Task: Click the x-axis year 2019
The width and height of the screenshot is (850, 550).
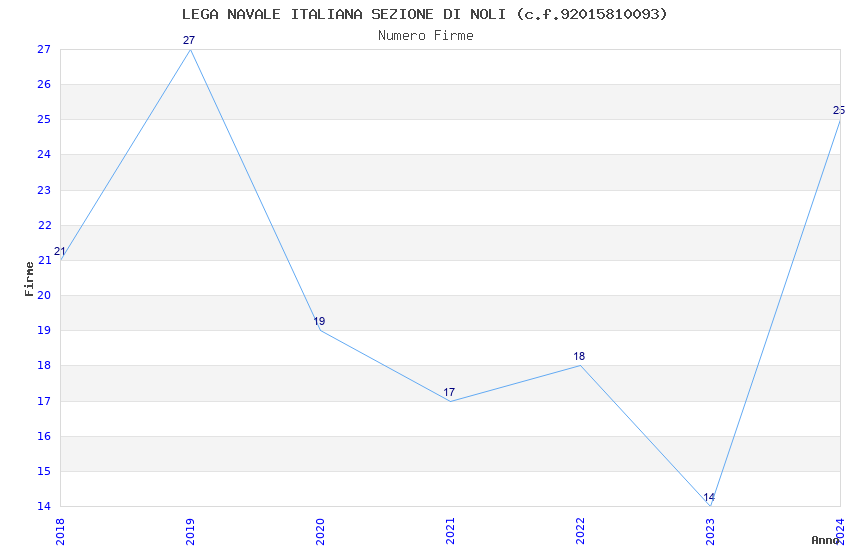Action: [x=190, y=531]
